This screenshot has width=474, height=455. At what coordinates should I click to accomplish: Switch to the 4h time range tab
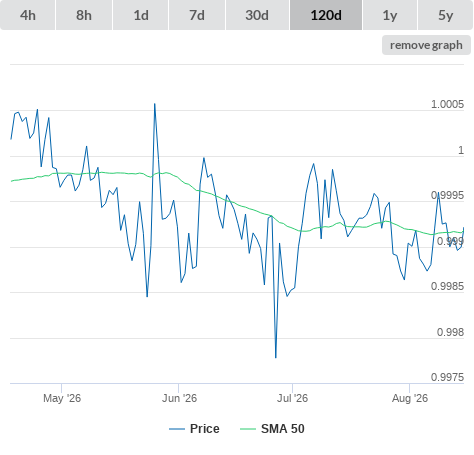click(28, 15)
